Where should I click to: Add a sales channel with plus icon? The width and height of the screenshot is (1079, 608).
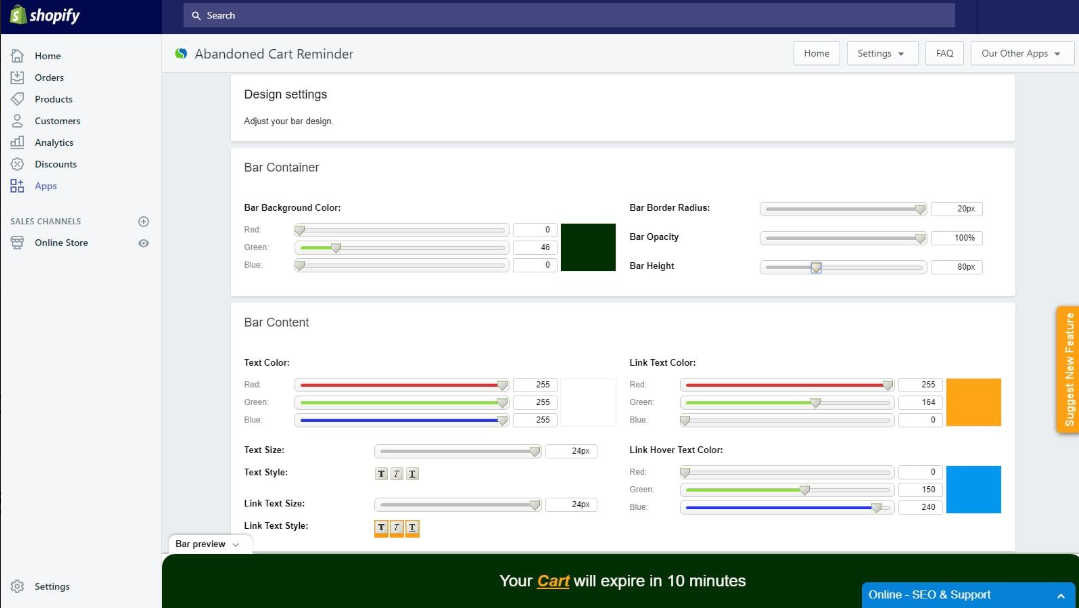pos(143,221)
